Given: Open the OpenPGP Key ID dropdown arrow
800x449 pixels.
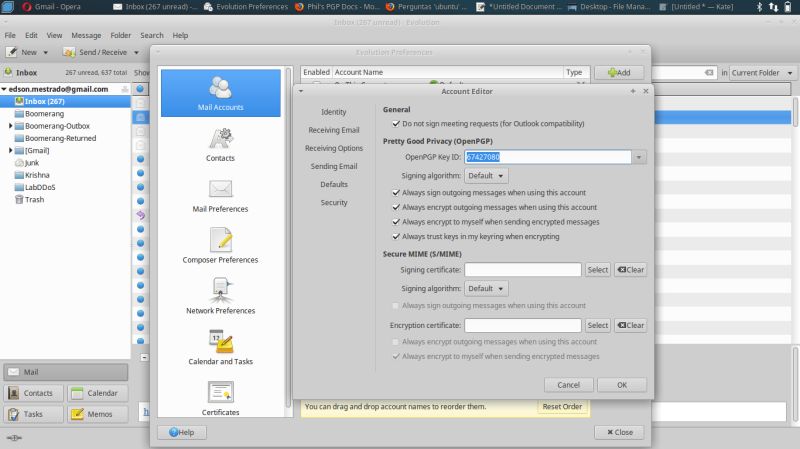Looking at the screenshot, I should (x=639, y=157).
